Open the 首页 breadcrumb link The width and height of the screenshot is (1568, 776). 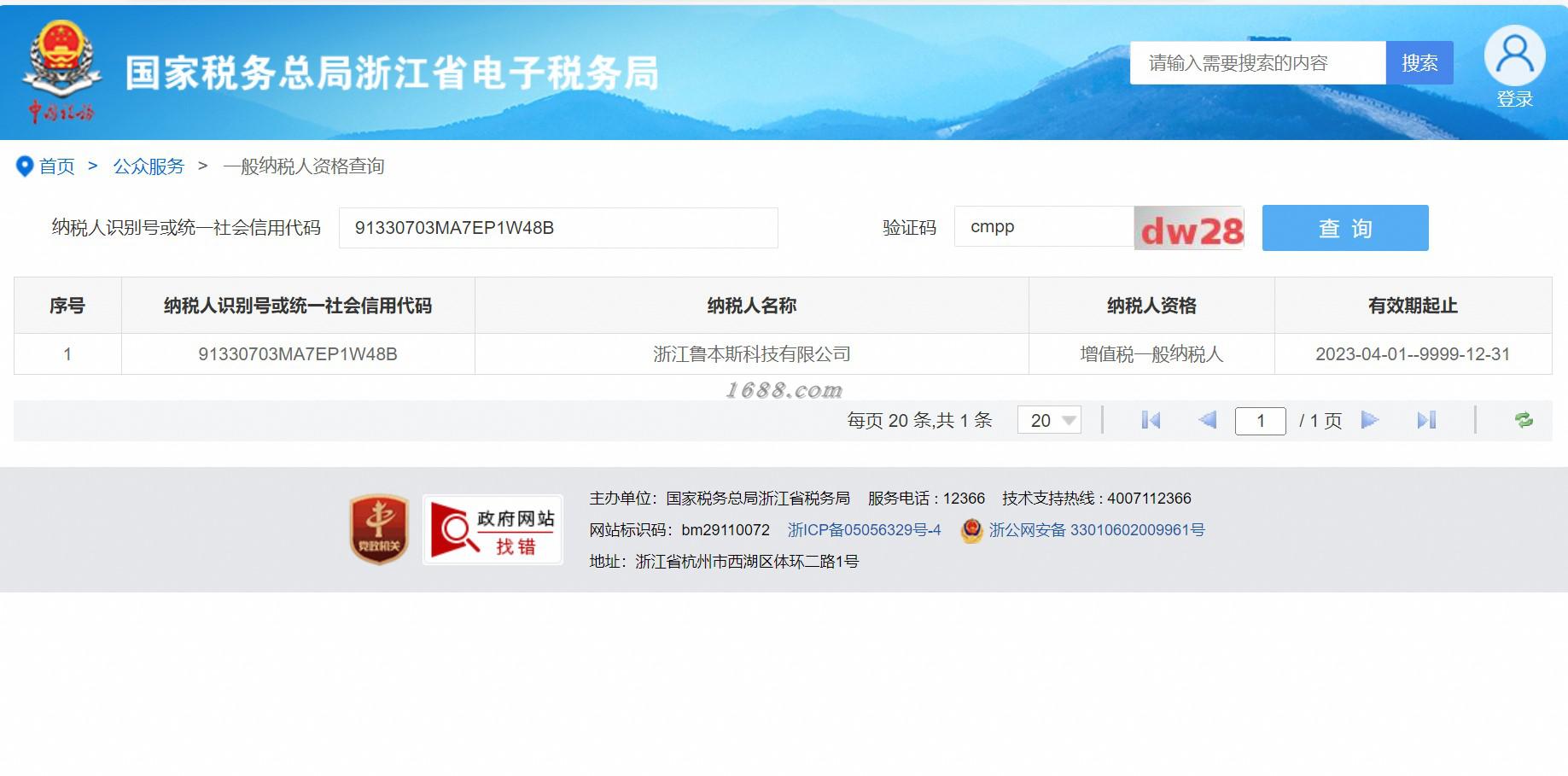pos(57,166)
